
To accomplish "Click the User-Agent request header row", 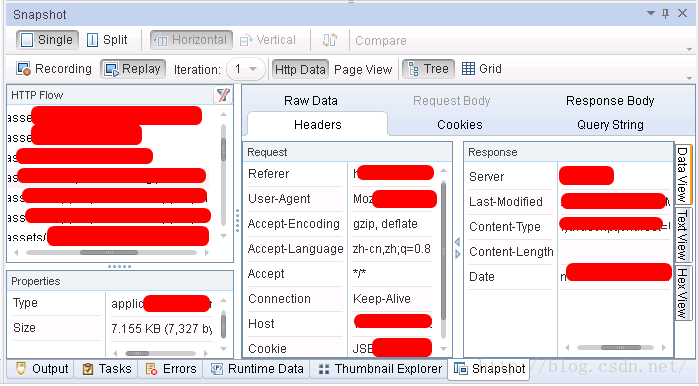I will 340,199.
